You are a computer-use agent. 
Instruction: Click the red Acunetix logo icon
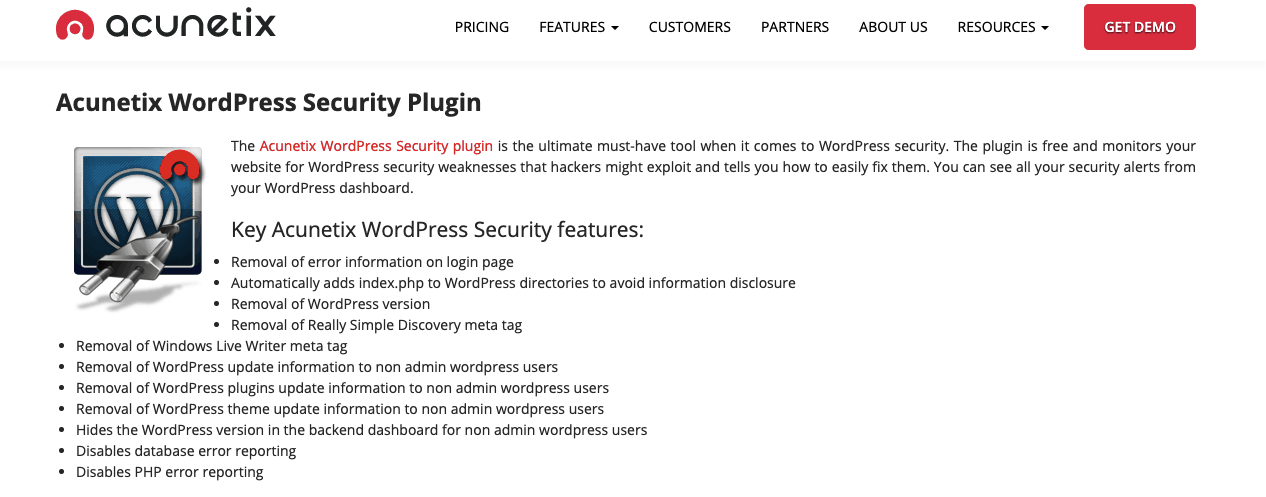point(75,26)
